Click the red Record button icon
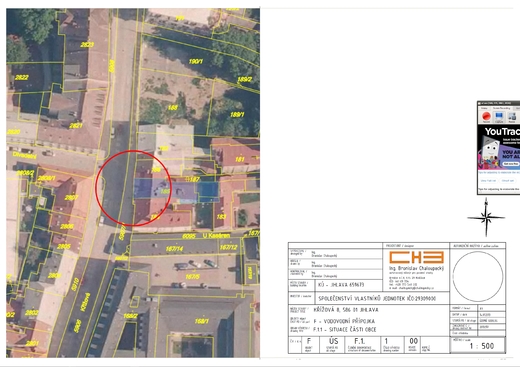 pos(486,117)
